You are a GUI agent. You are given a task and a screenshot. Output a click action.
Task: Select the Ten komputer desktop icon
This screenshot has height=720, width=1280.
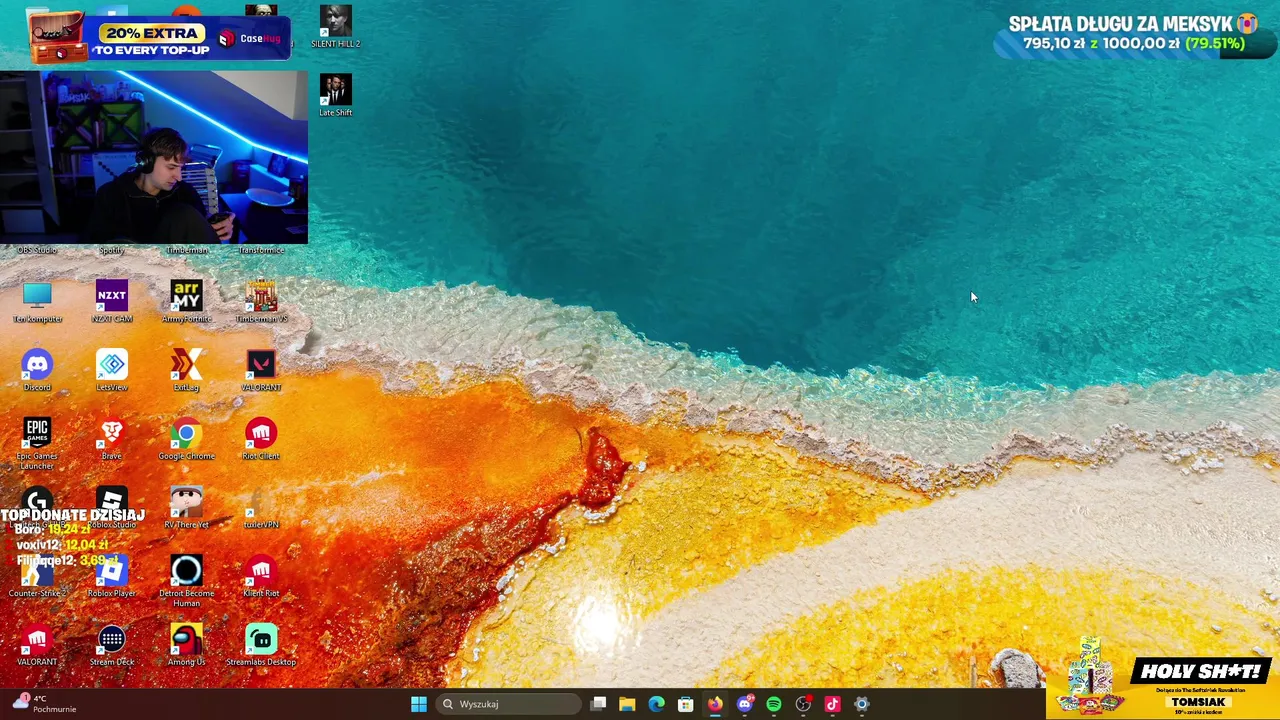(37, 302)
